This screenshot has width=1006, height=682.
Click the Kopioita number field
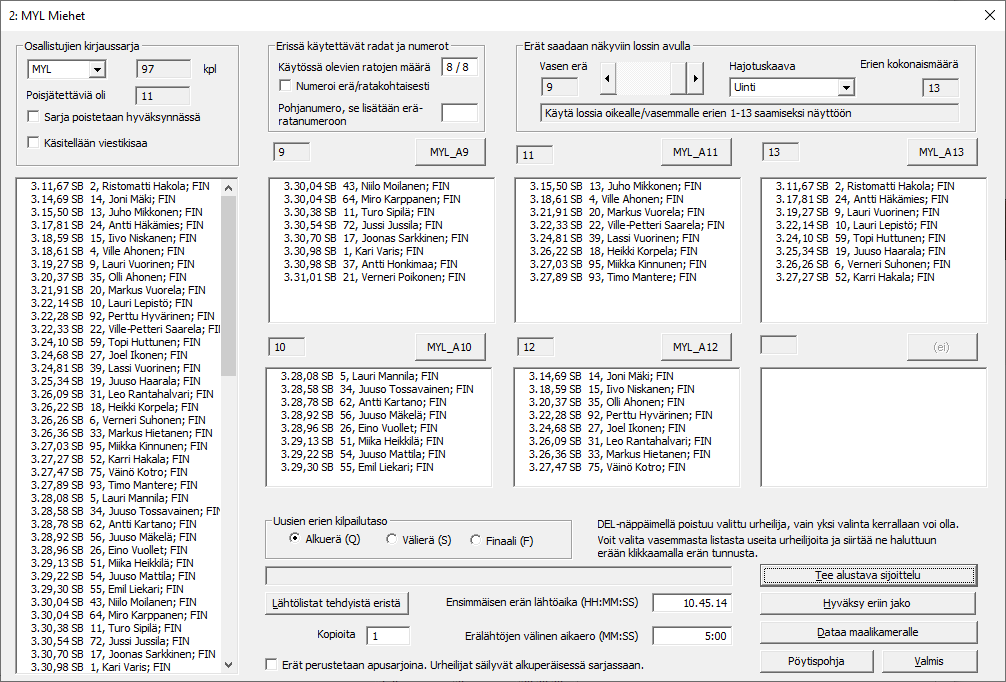point(387,636)
